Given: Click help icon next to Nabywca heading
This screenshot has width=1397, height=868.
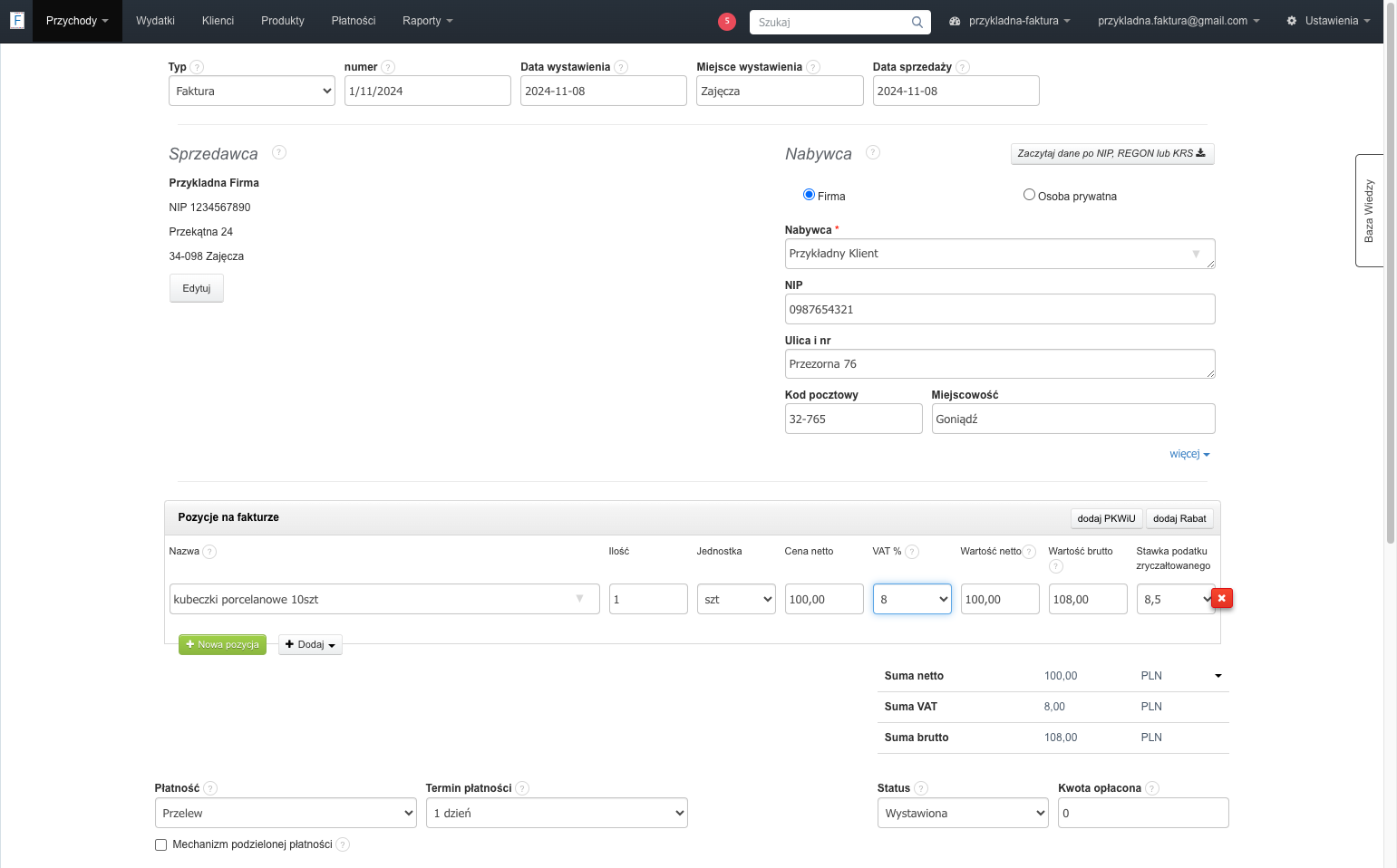Looking at the screenshot, I should [873, 152].
